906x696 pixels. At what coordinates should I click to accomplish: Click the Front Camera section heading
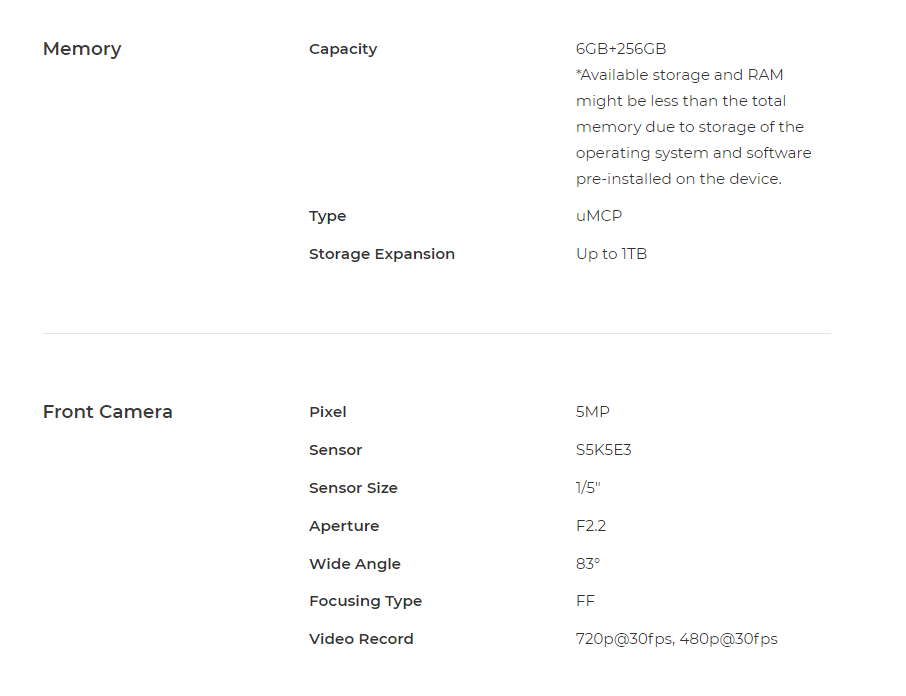click(107, 412)
